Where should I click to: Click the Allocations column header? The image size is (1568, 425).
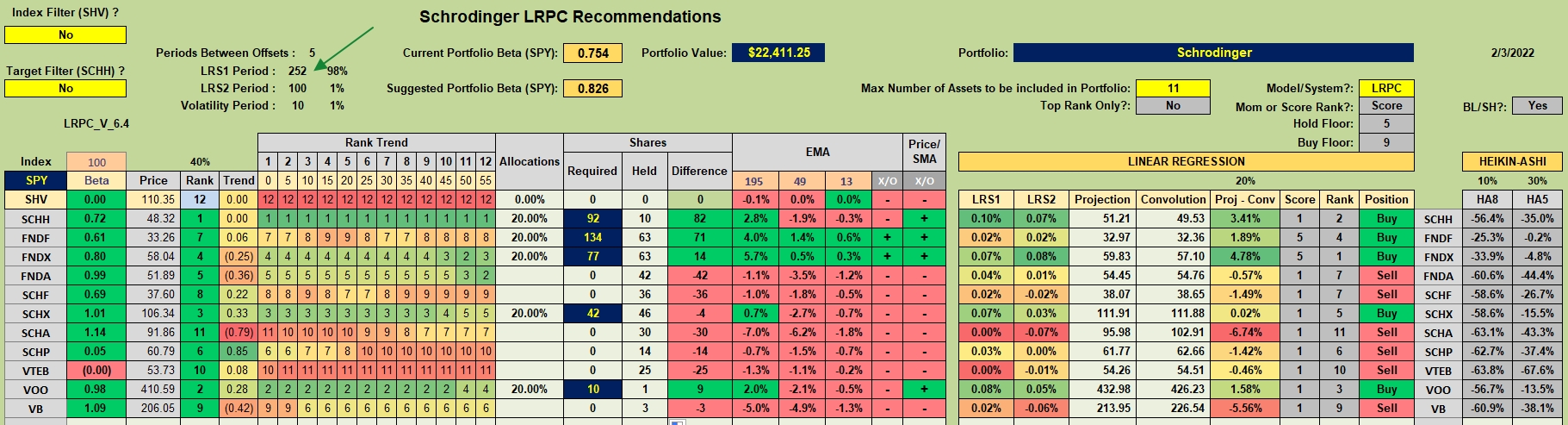pyautogui.click(x=530, y=161)
